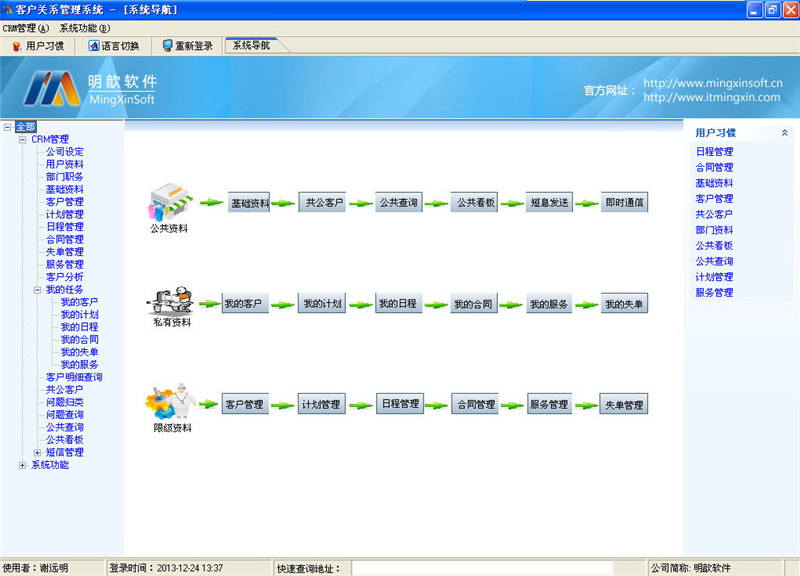800x576 pixels.
Task: Switch to the 系统导航 tab
Action: pos(252,45)
